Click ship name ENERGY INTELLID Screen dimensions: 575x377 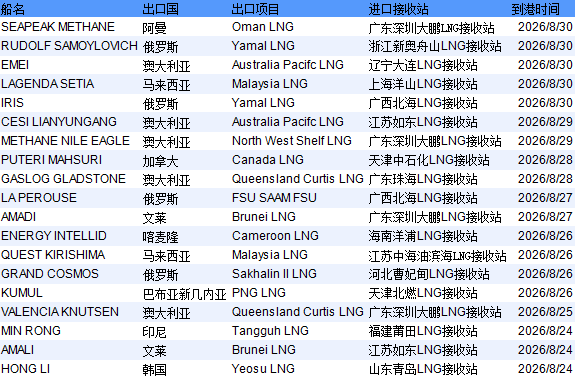pos(54,236)
